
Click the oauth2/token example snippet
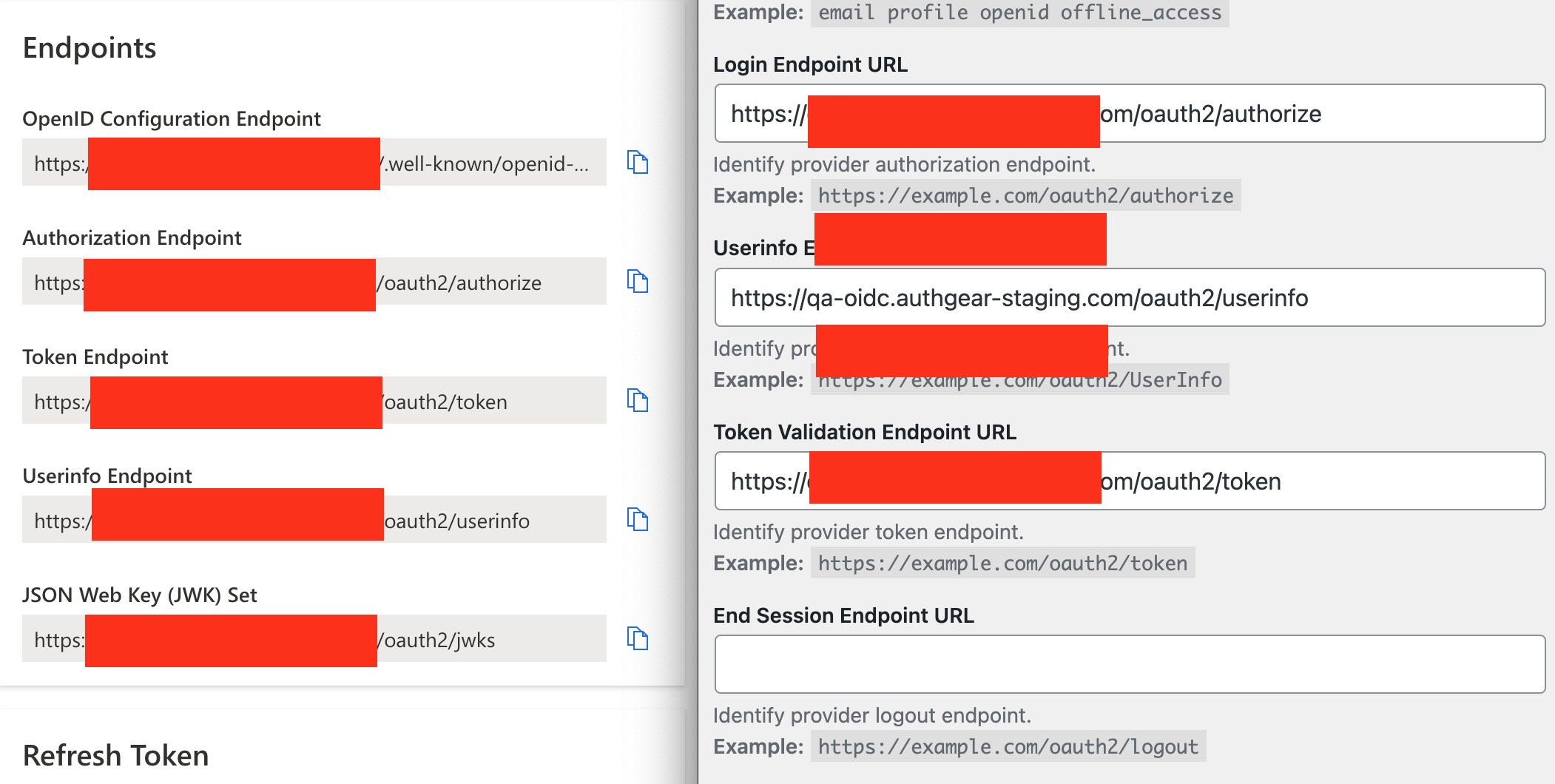click(x=1002, y=562)
